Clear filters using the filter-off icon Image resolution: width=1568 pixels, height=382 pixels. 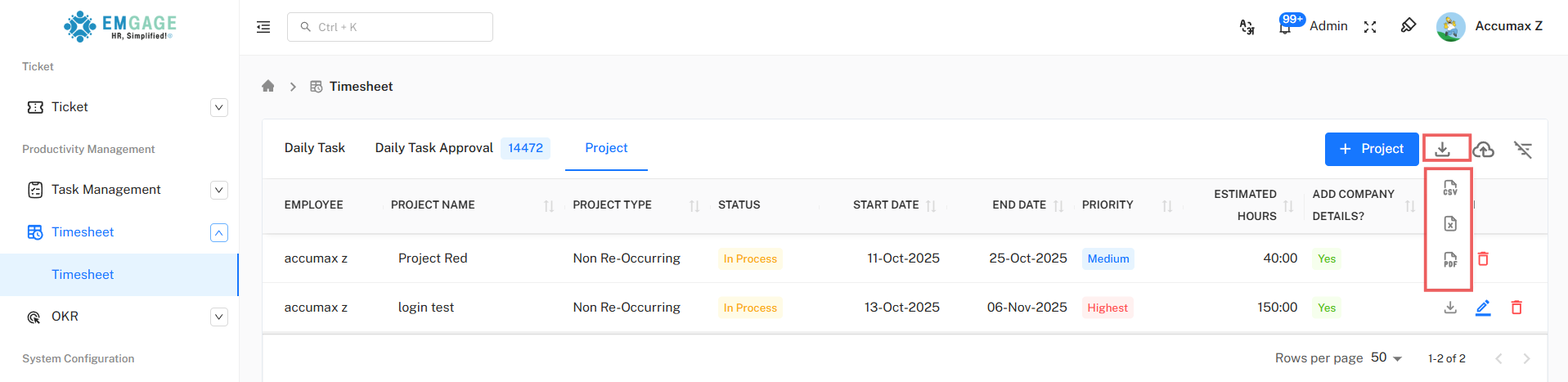point(1522,150)
